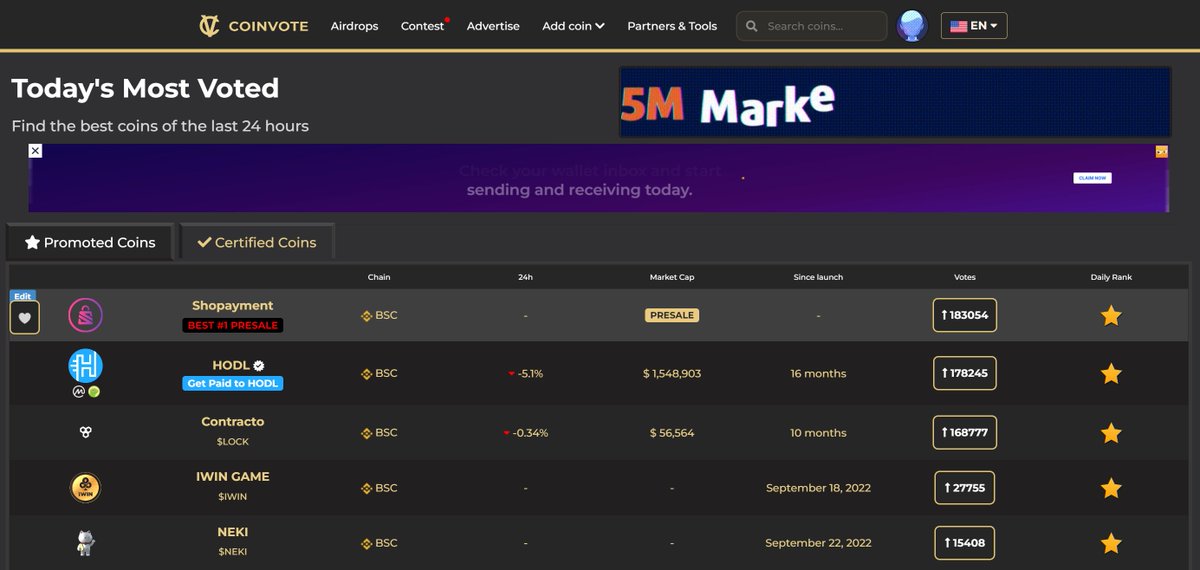The height and width of the screenshot is (570, 1200).
Task: Focus the Search coins input field
Action: 811,26
